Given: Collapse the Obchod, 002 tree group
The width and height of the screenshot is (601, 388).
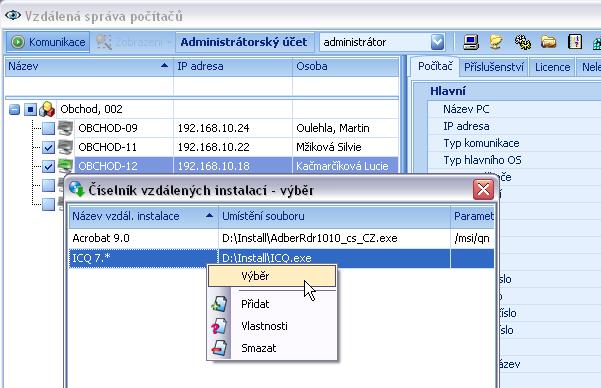Looking at the screenshot, I should coord(14,110).
